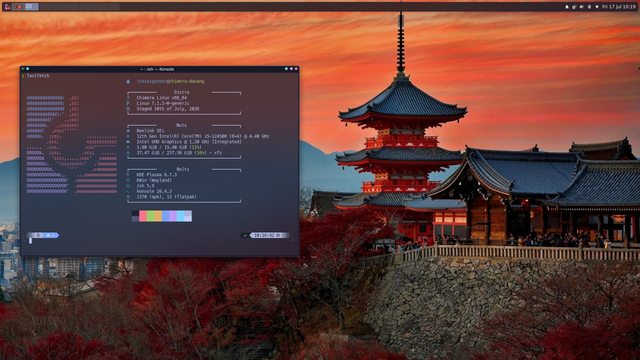Image resolution: width=640 pixels, height=360 pixels.
Task: Click the 'zsh 5.9' shell line
Action: 145,186
